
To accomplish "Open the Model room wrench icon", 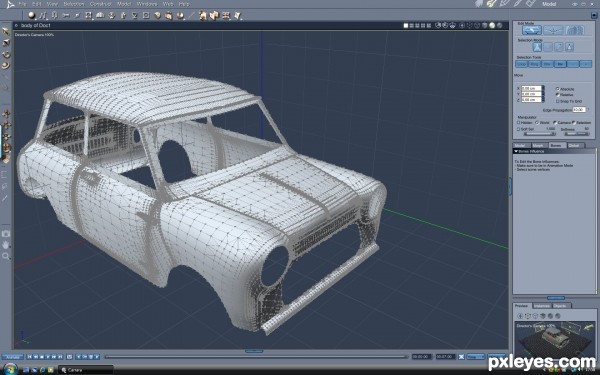I will [491, 3].
